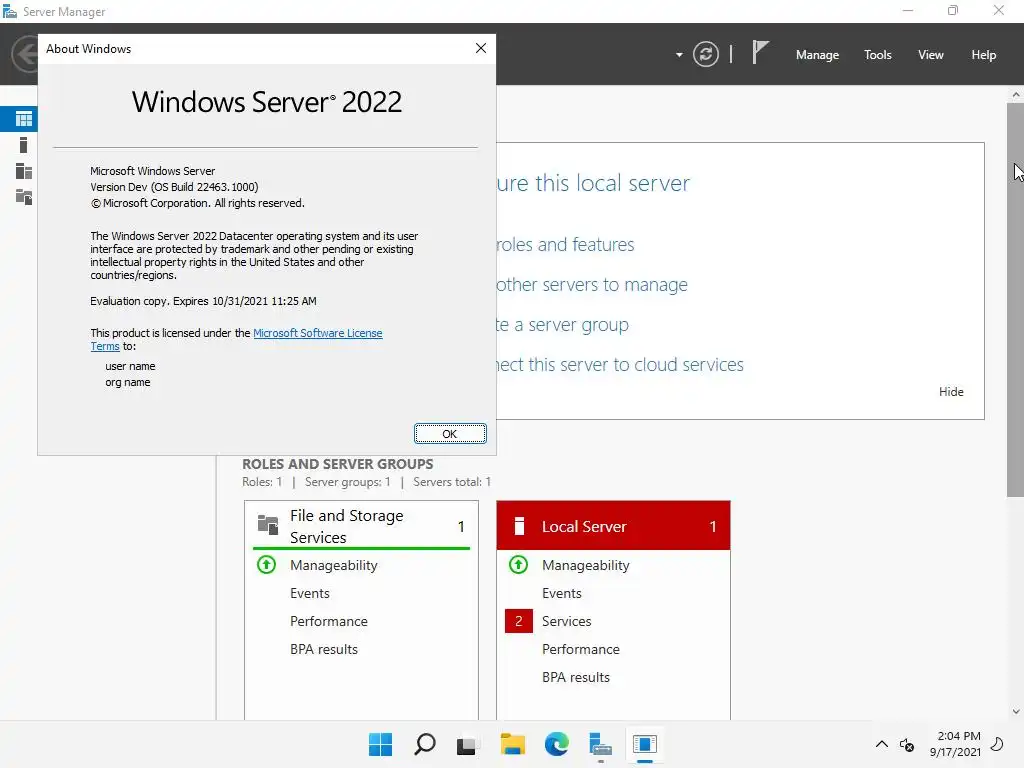
Task: Open Performance in Local Server tile
Action: (581, 649)
